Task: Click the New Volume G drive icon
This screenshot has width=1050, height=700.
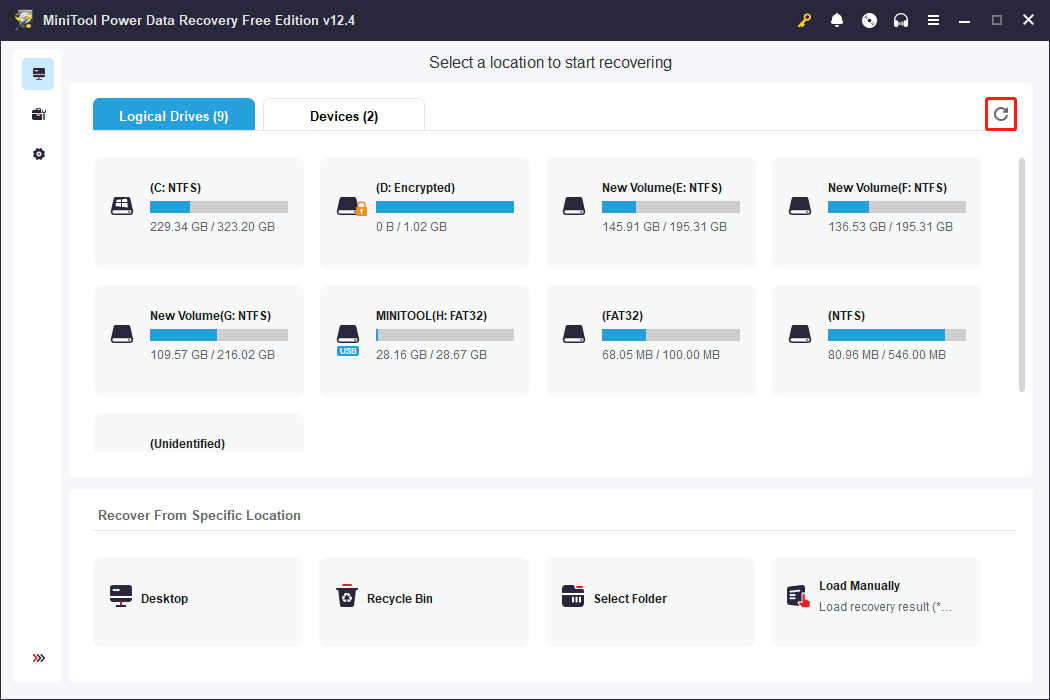Action: [x=122, y=334]
